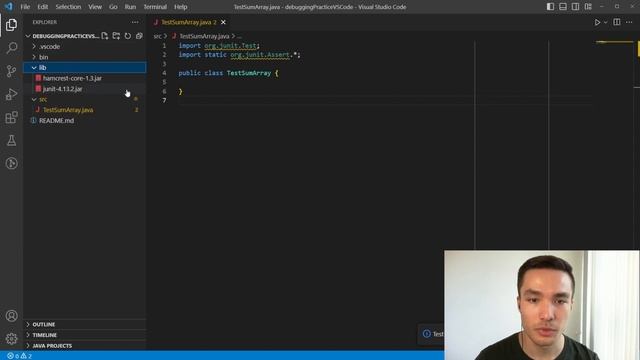This screenshot has width=640, height=360.
Task: Collapse the DEBUGGINGPRACTICEVS project root
Action: [62, 36]
